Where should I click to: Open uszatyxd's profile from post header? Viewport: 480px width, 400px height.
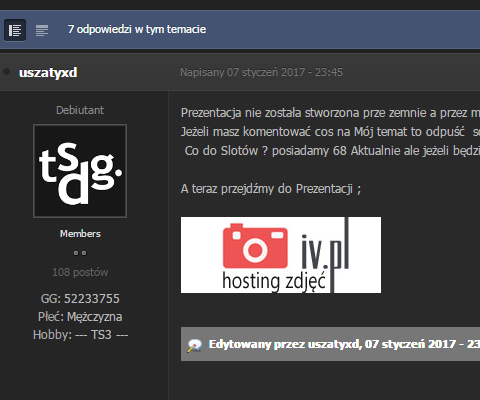48,72
